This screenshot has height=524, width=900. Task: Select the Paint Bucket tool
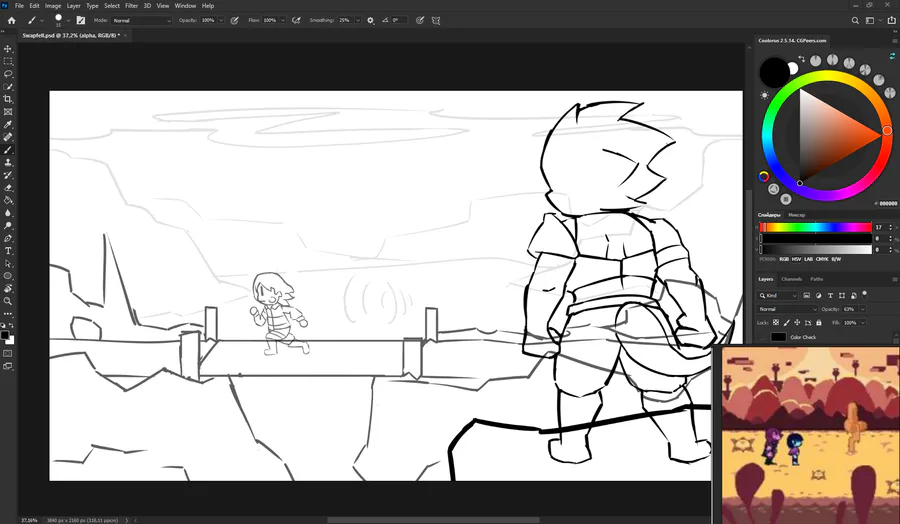pos(8,200)
